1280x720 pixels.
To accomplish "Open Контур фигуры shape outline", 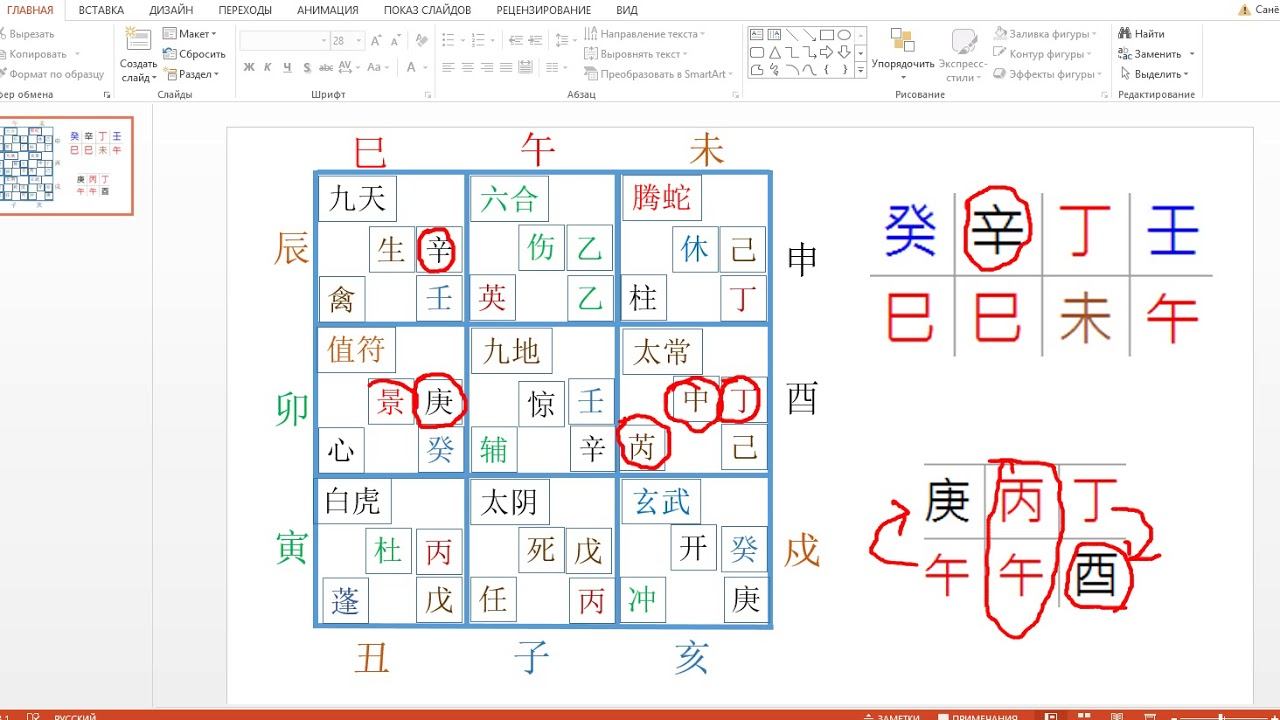I will point(1042,54).
